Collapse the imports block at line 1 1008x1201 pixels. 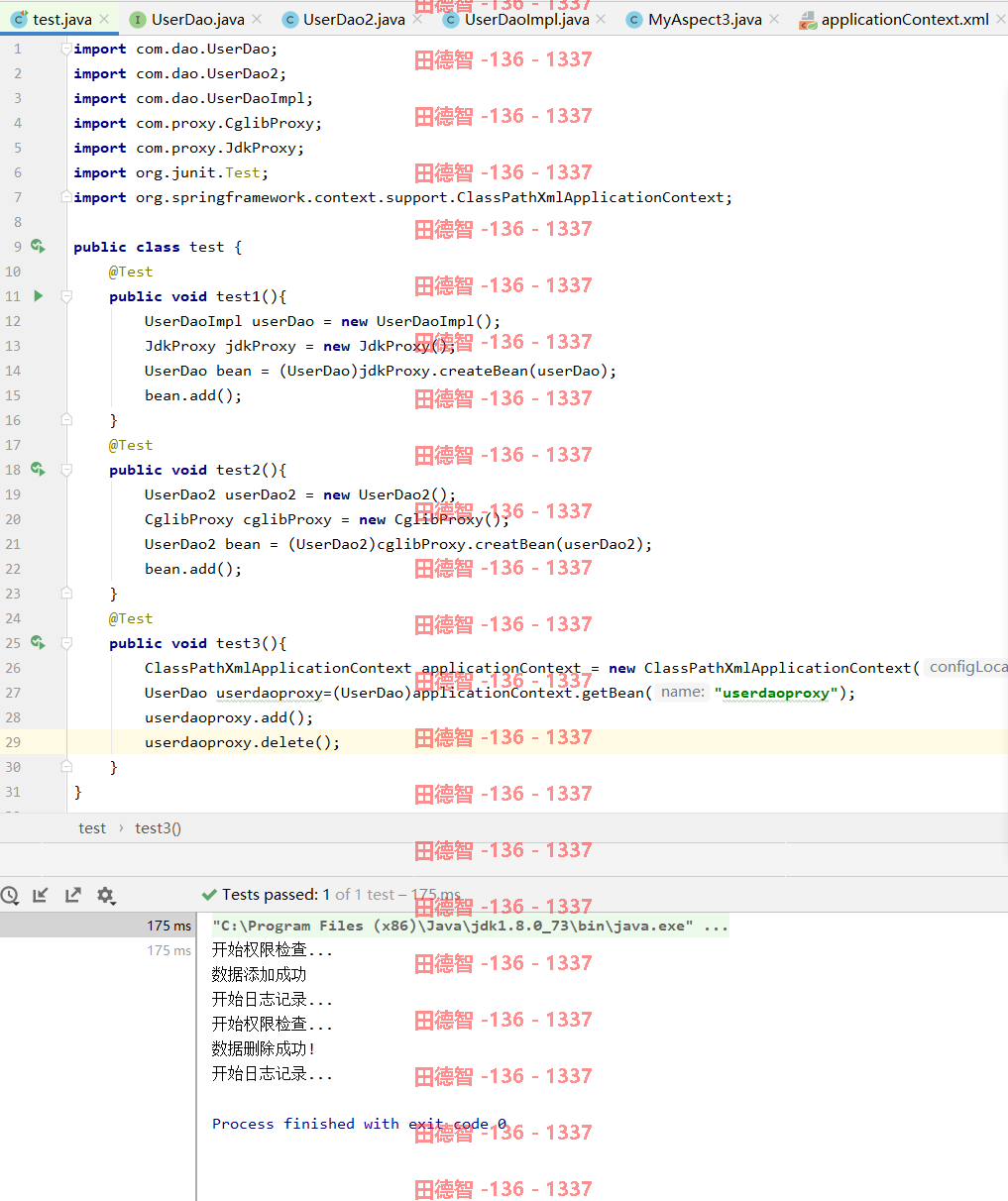coord(66,49)
